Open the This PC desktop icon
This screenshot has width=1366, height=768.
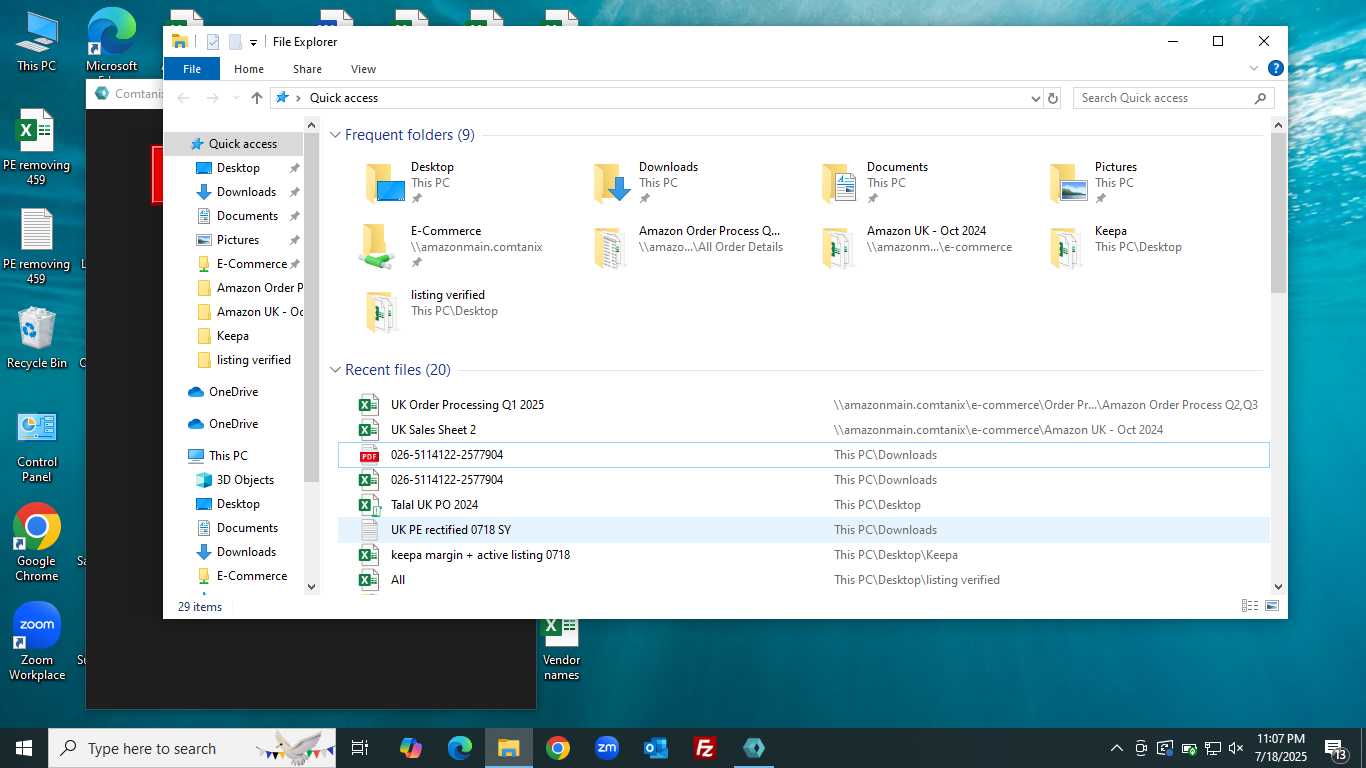(37, 42)
